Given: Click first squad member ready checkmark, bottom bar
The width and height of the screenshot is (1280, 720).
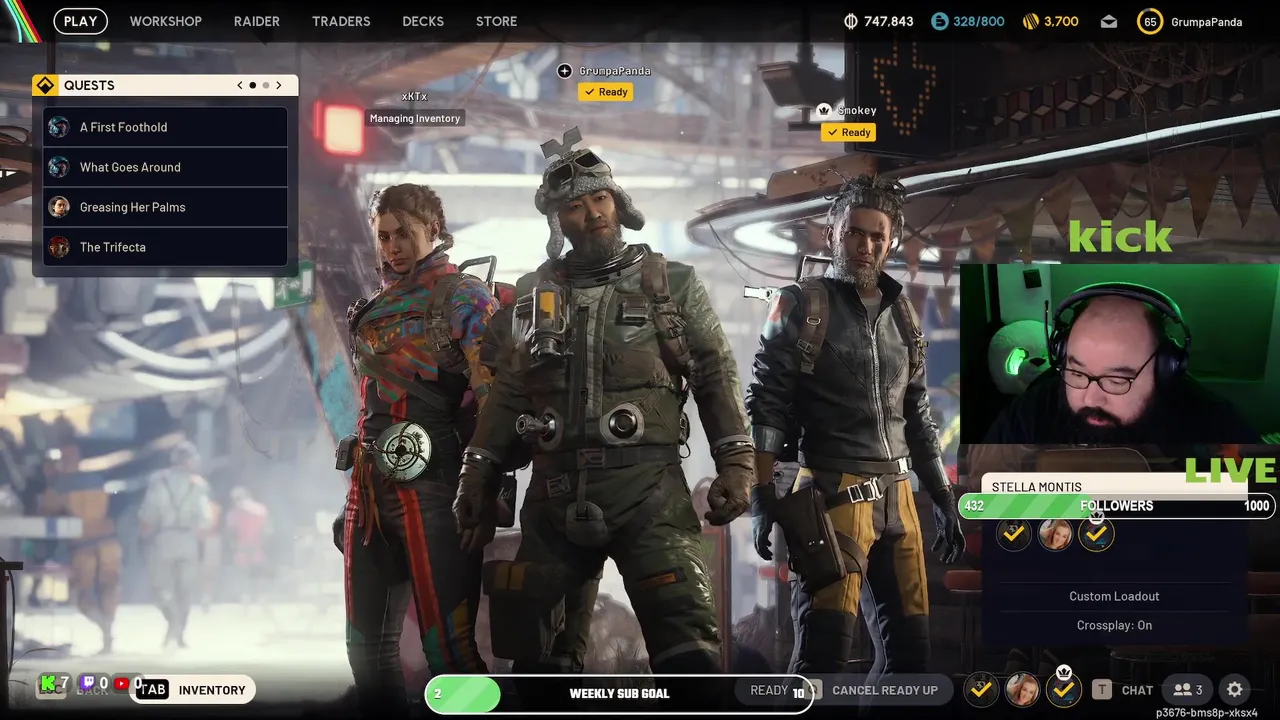Looking at the screenshot, I should (982, 689).
